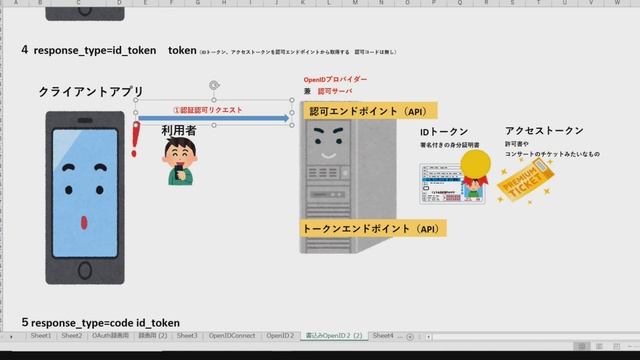Viewport: 640px width, 360px height.
Task: Click the blue request arrow shape
Action: click(x=214, y=118)
